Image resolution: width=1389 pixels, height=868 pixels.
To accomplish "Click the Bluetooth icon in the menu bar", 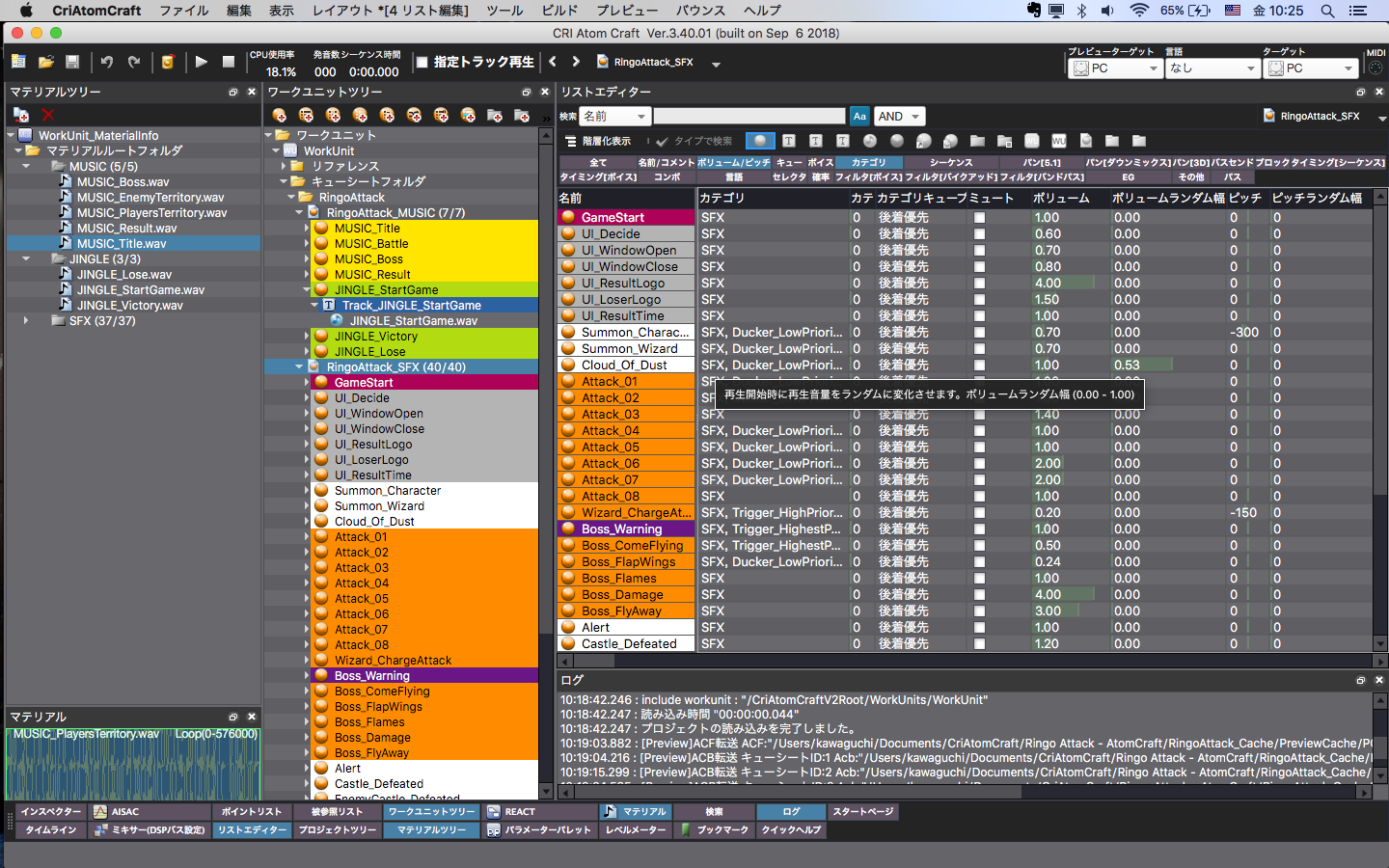I will click(1081, 11).
